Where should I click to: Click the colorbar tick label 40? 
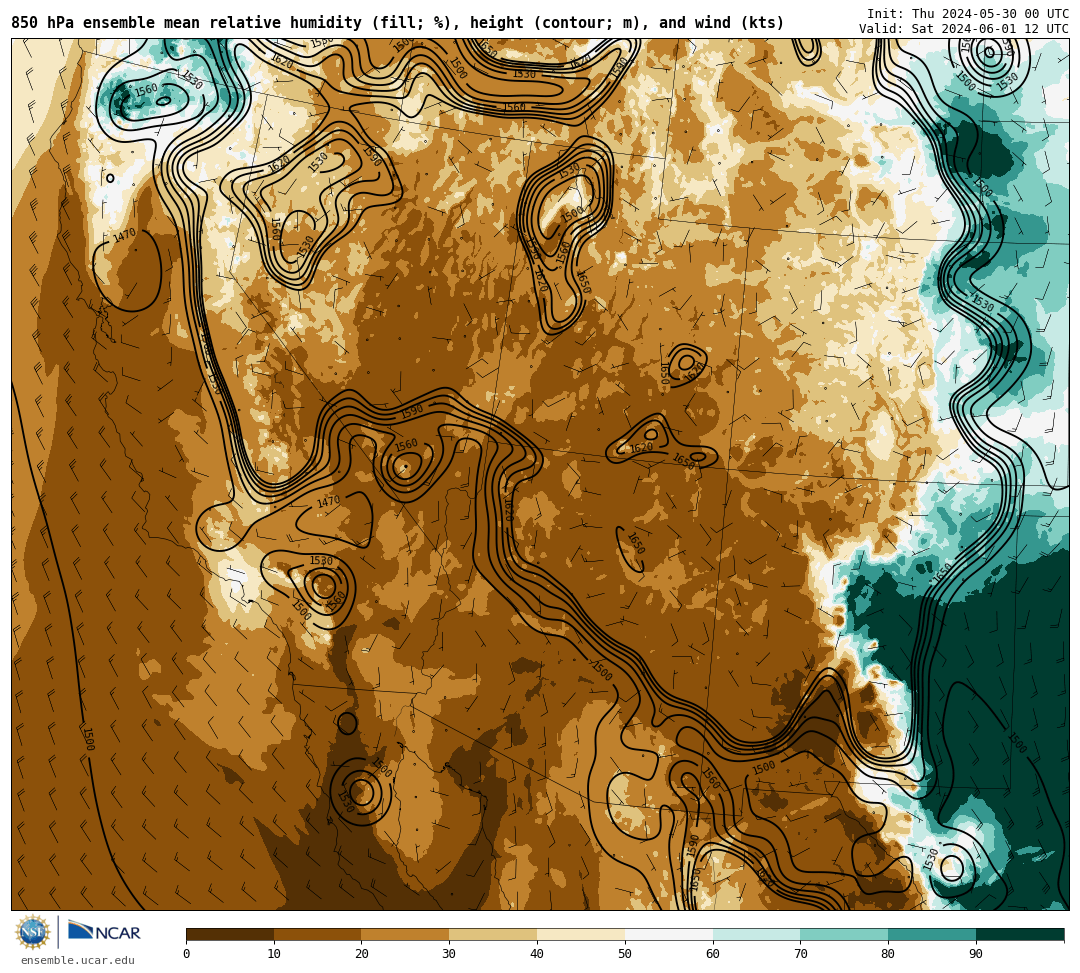(537, 954)
